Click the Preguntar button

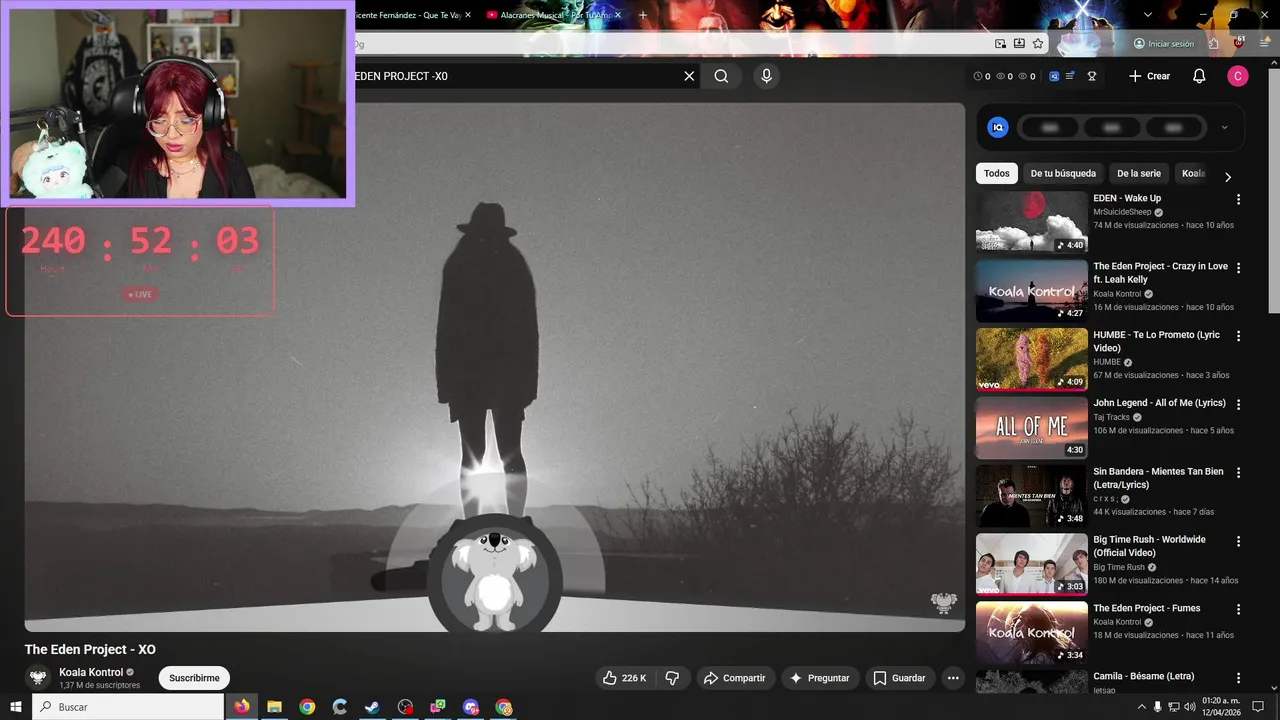(x=820, y=678)
